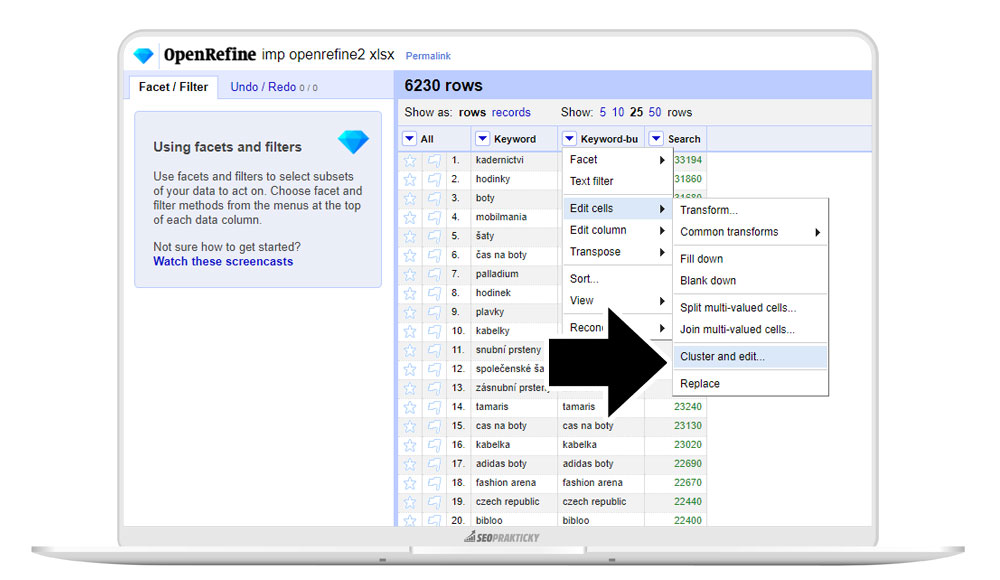Switch view to records
The height and width of the screenshot is (580, 1000).
pyautogui.click(x=511, y=112)
